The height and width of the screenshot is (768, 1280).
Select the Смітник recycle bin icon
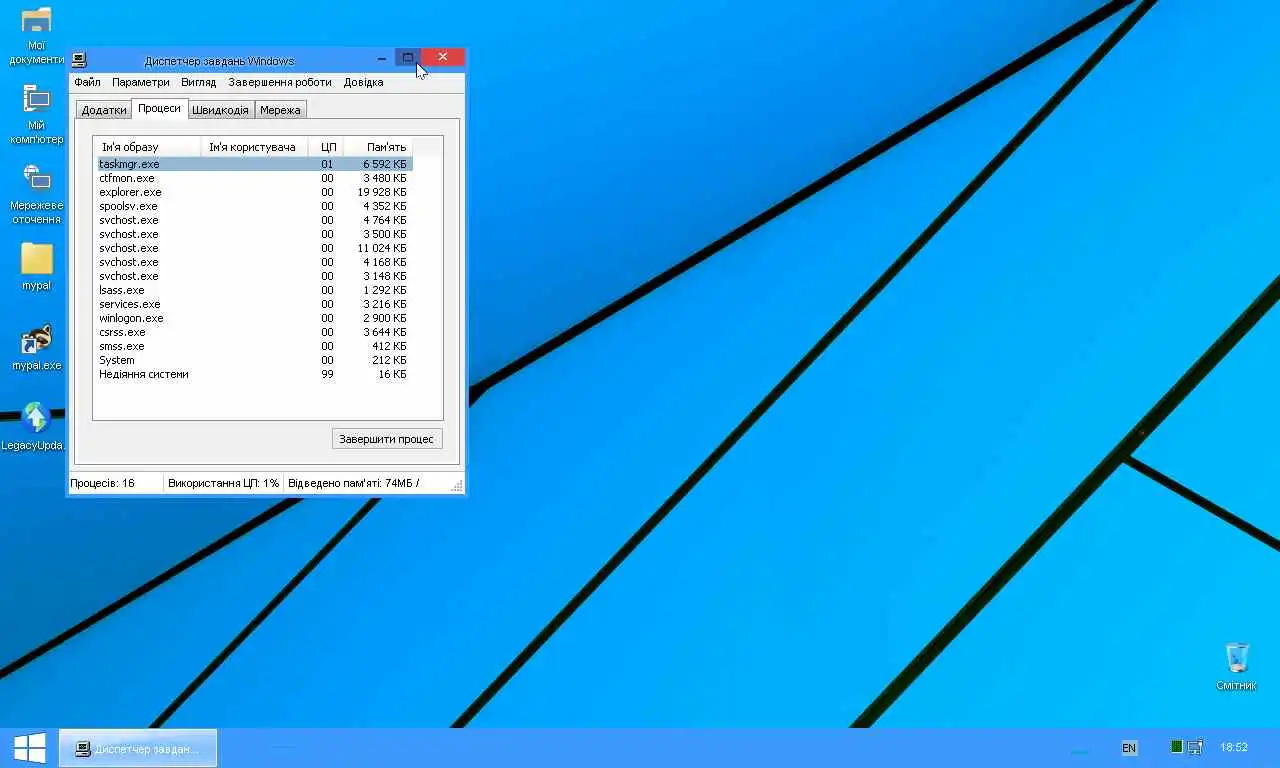tap(1237, 667)
